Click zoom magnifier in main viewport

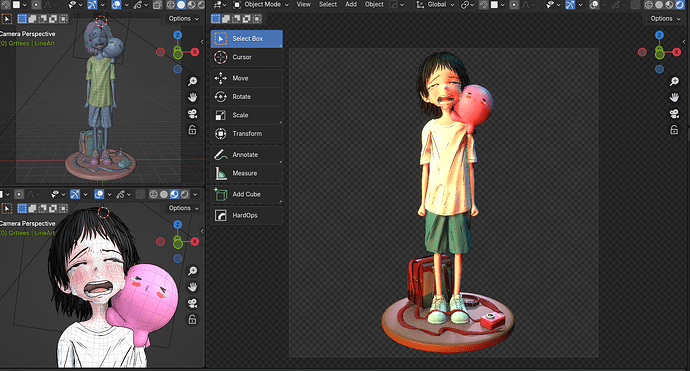coord(674,81)
